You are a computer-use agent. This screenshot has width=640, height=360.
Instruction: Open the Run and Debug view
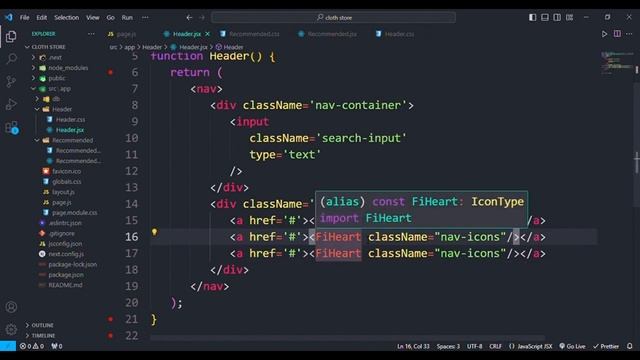click(11, 104)
